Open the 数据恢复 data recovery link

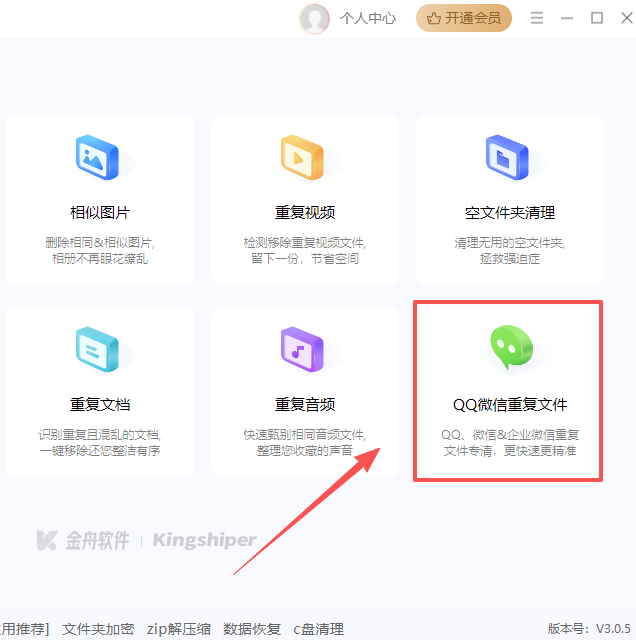[x=252, y=629]
